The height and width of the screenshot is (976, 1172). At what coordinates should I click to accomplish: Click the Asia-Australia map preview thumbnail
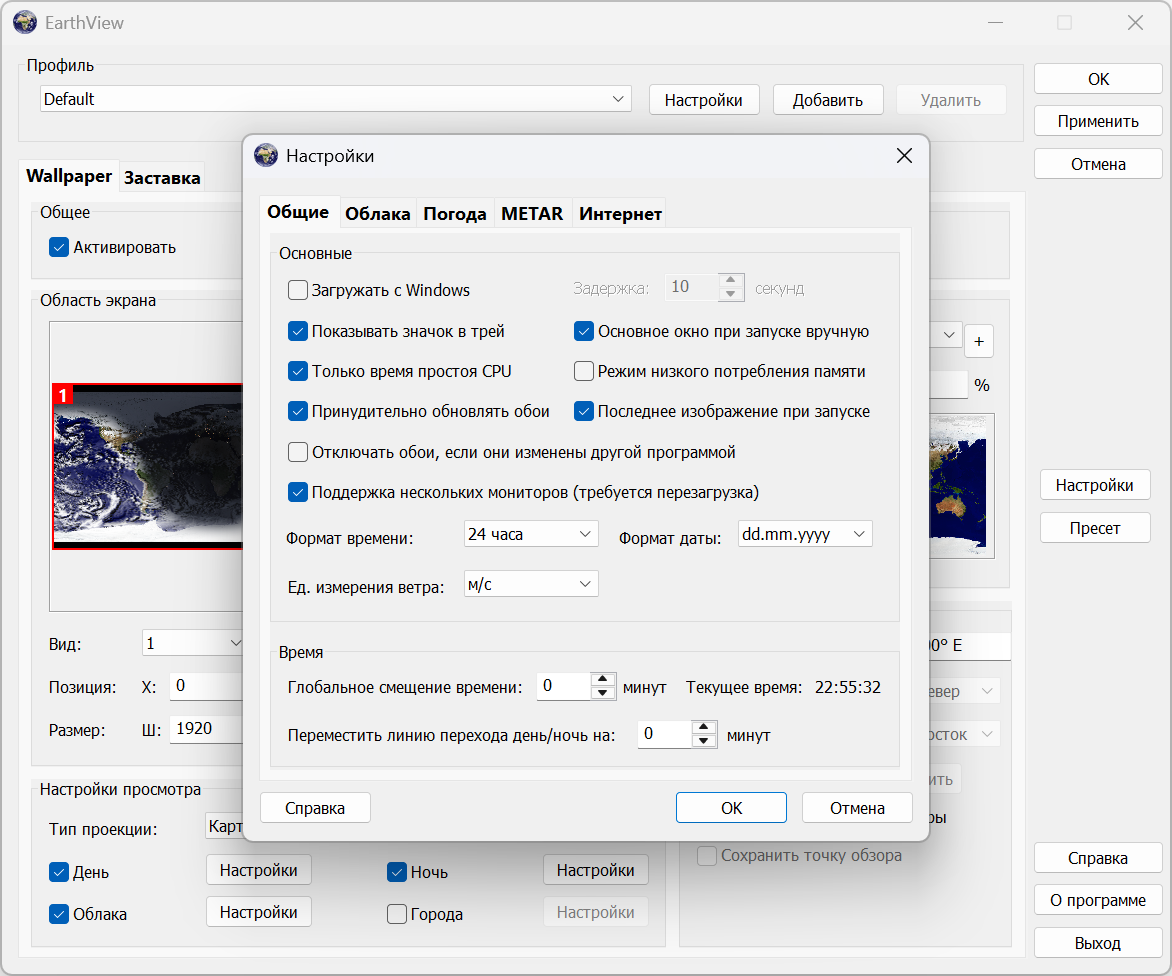(962, 486)
